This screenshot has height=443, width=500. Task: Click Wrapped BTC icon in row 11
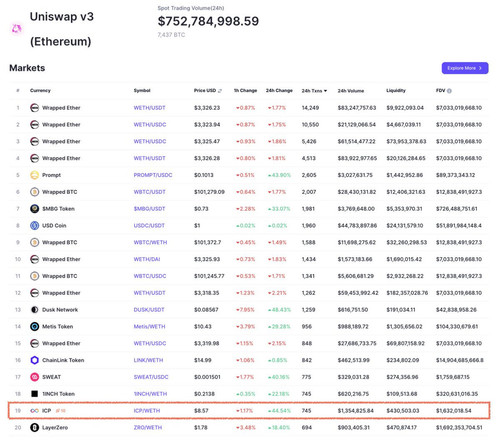(x=34, y=276)
